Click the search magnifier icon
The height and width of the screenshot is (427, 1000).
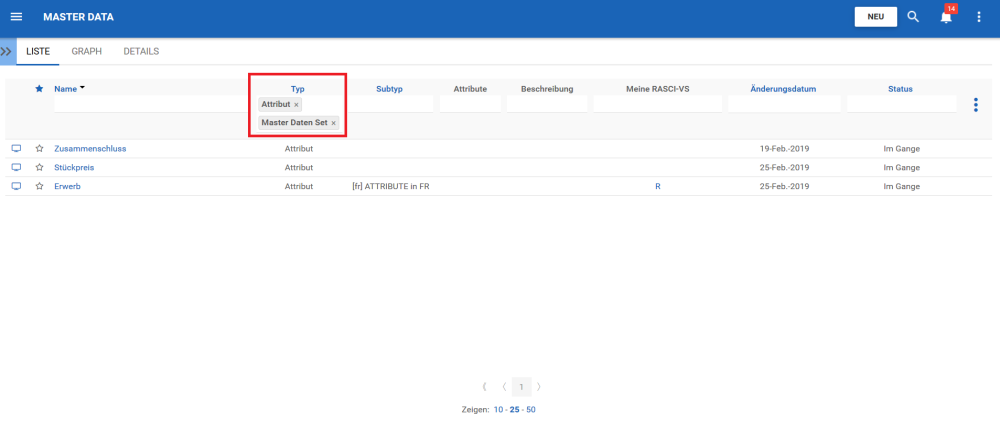click(x=913, y=17)
